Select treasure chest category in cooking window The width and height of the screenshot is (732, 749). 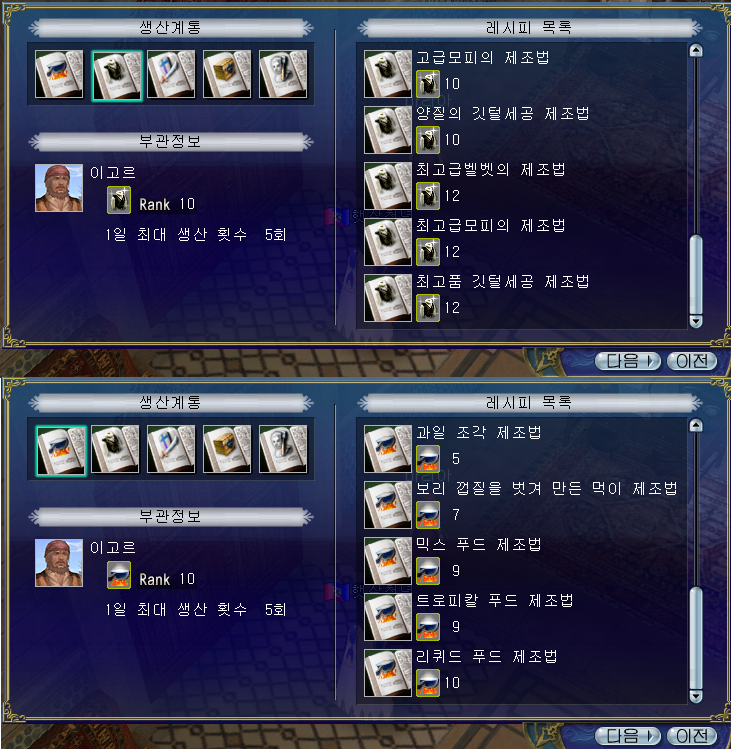click(x=227, y=449)
